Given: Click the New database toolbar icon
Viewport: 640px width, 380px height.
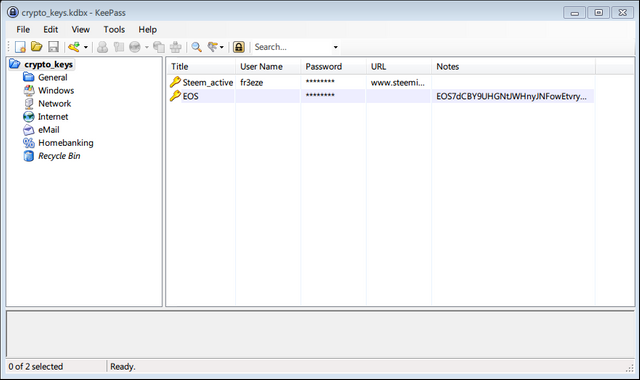Looking at the screenshot, I should point(20,47).
